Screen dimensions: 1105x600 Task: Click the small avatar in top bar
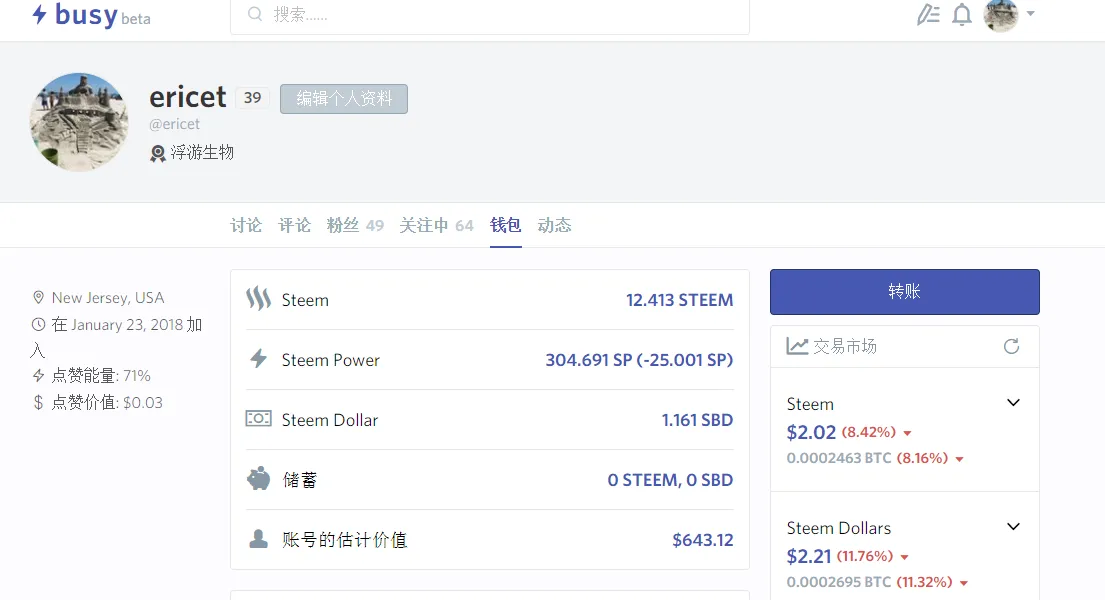[1001, 14]
